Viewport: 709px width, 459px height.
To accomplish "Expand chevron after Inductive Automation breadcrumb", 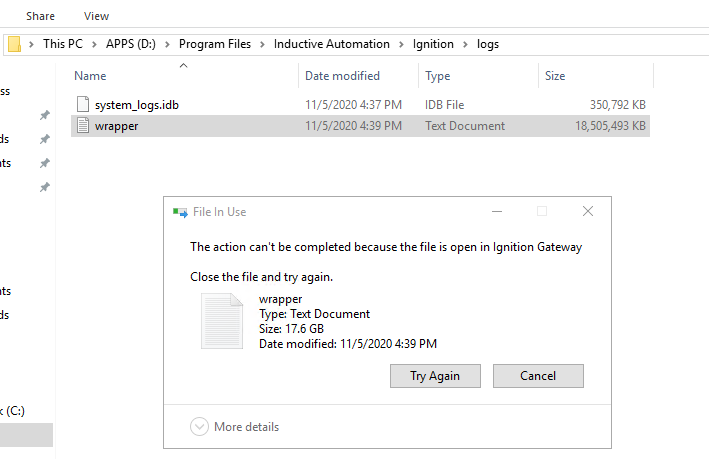I will [401, 44].
